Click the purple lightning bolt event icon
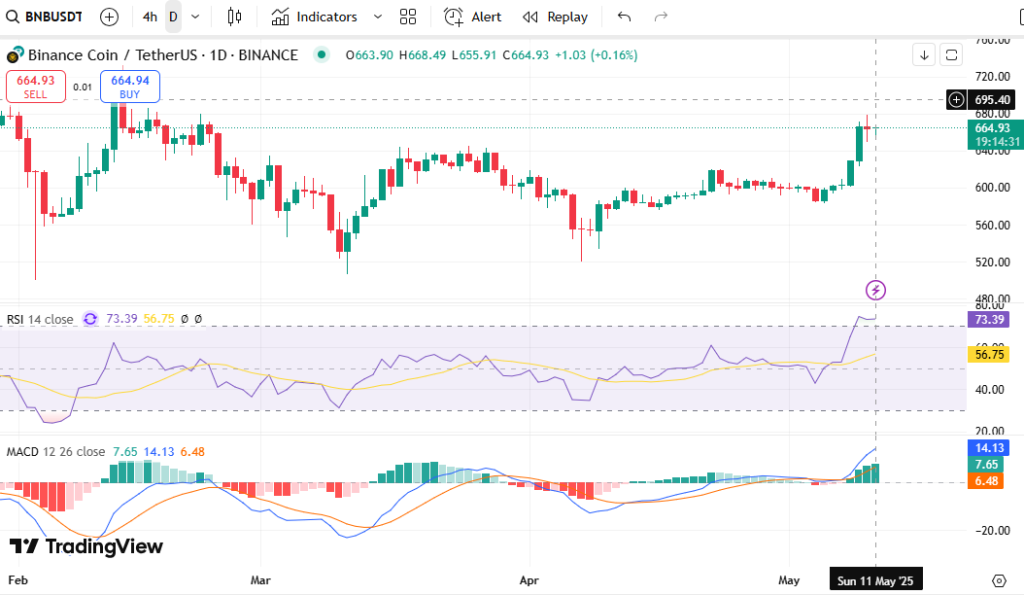 (x=876, y=290)
